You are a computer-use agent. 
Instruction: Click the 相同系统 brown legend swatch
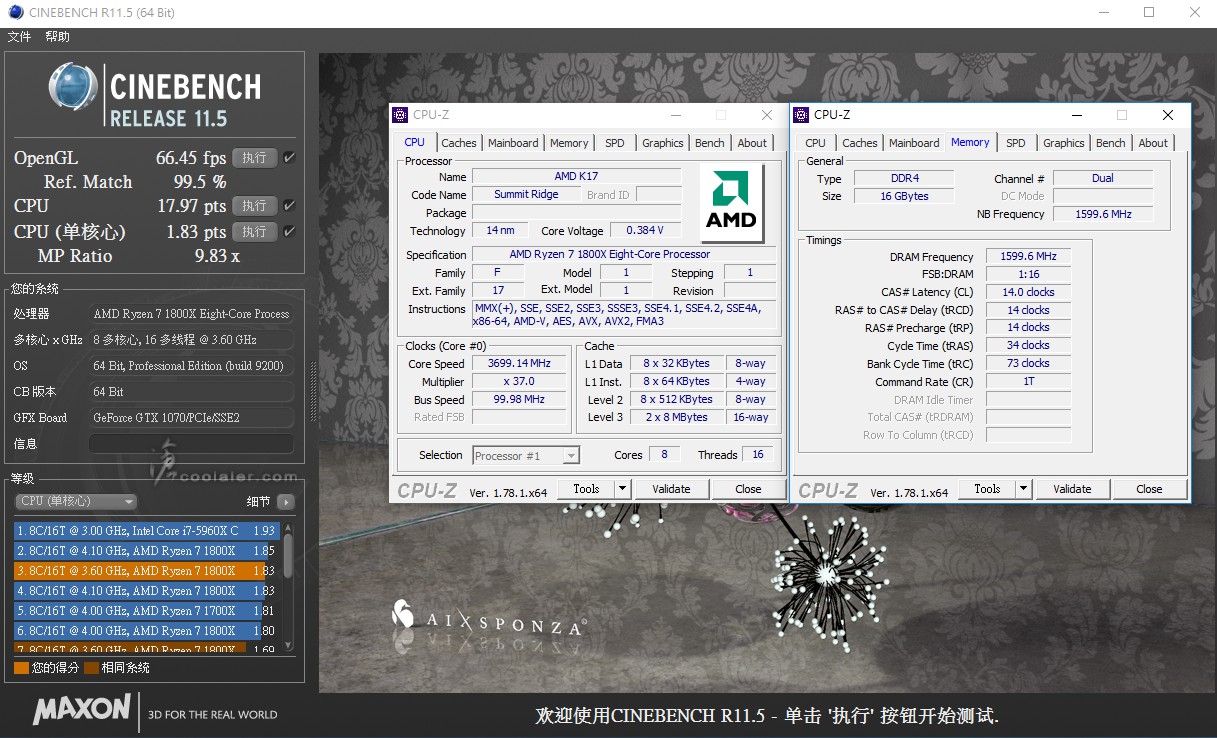click(x=91, y=668)
